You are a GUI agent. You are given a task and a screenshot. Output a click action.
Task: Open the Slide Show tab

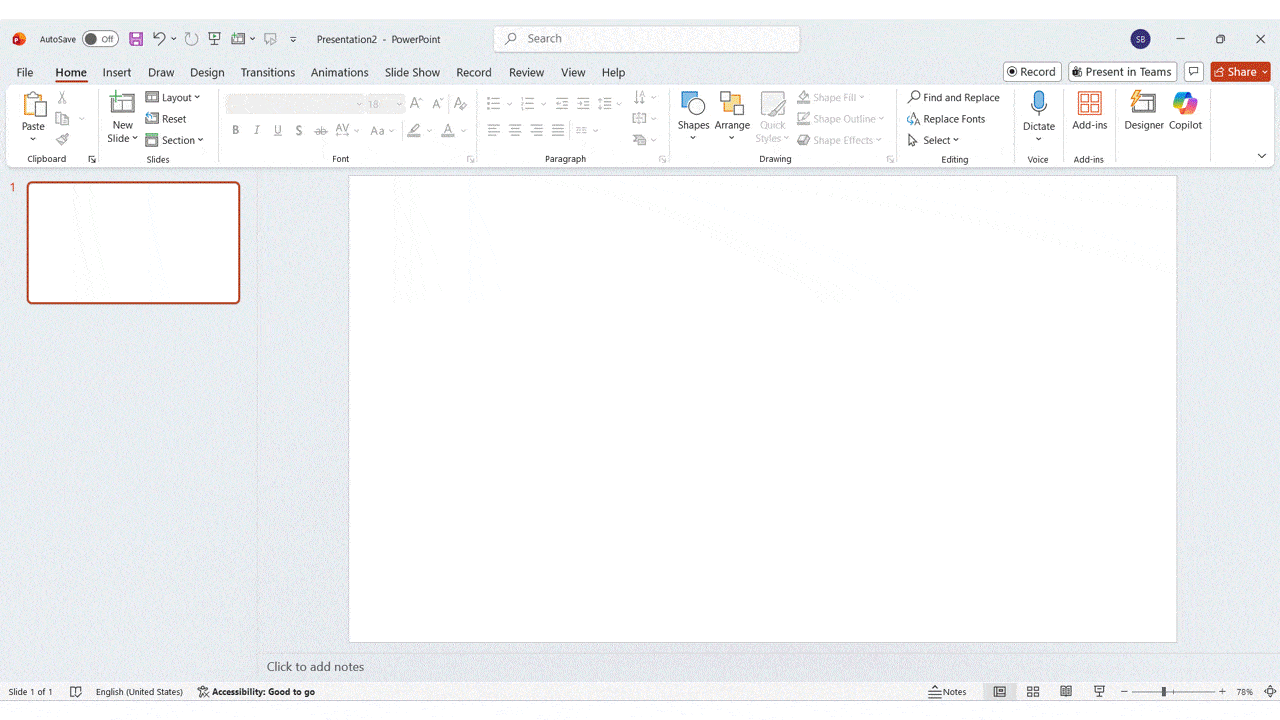[412, 72]
